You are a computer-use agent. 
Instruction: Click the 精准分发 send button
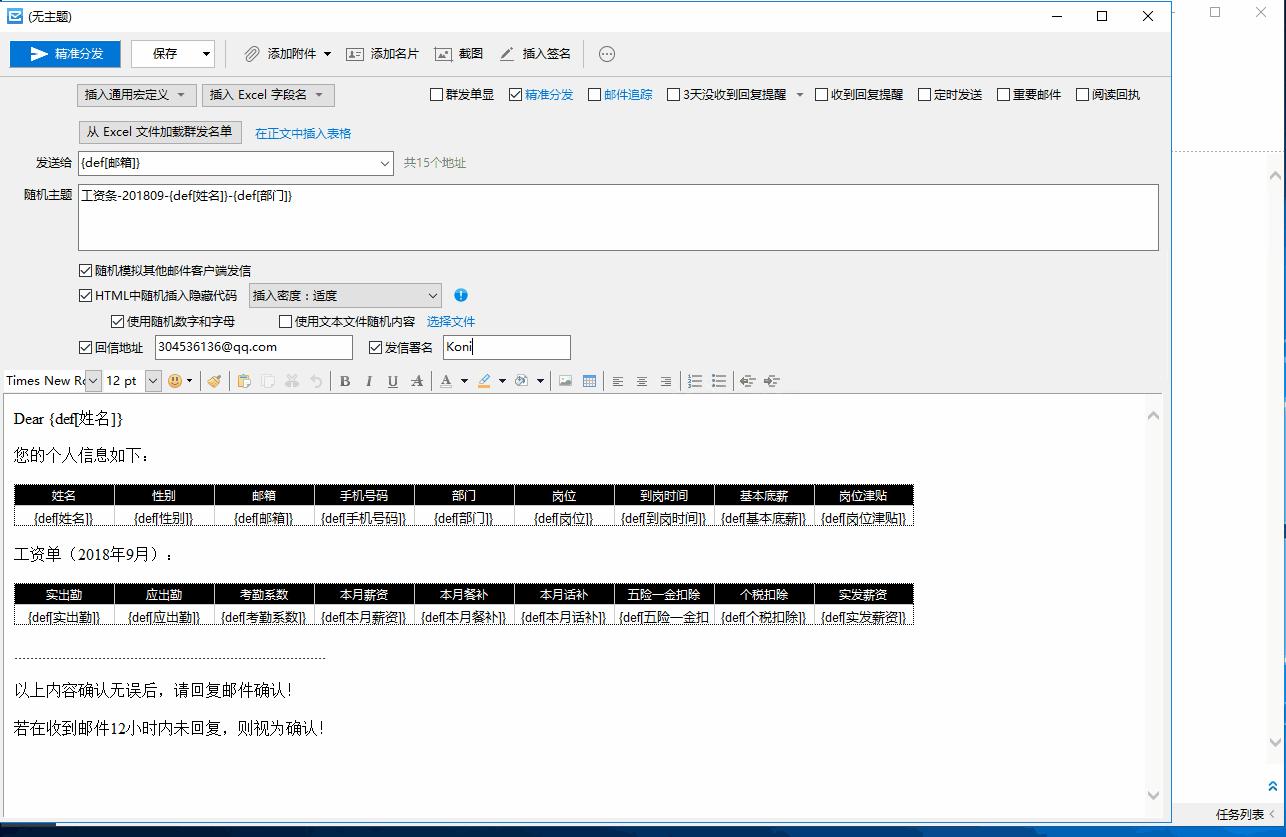(66, 54)
